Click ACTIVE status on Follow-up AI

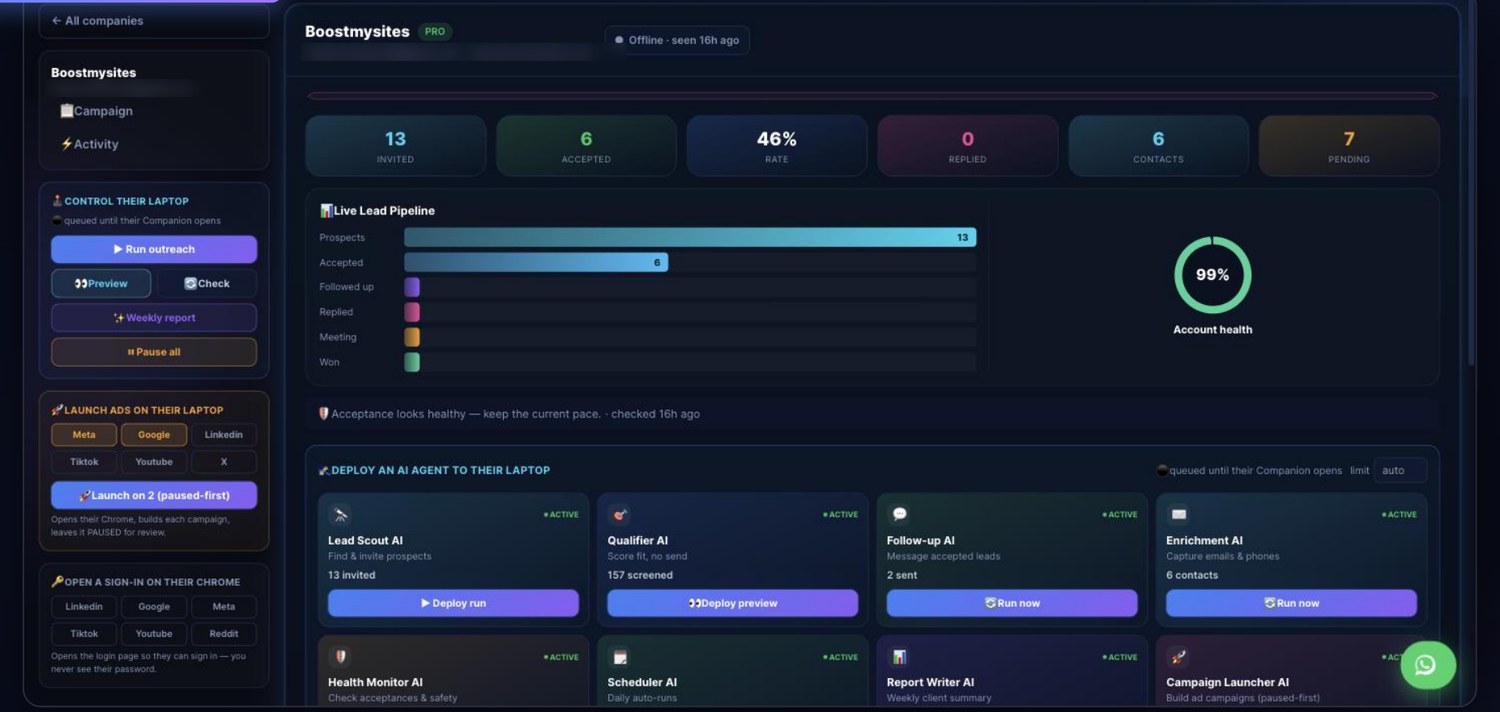click(x=1120, y=515)
